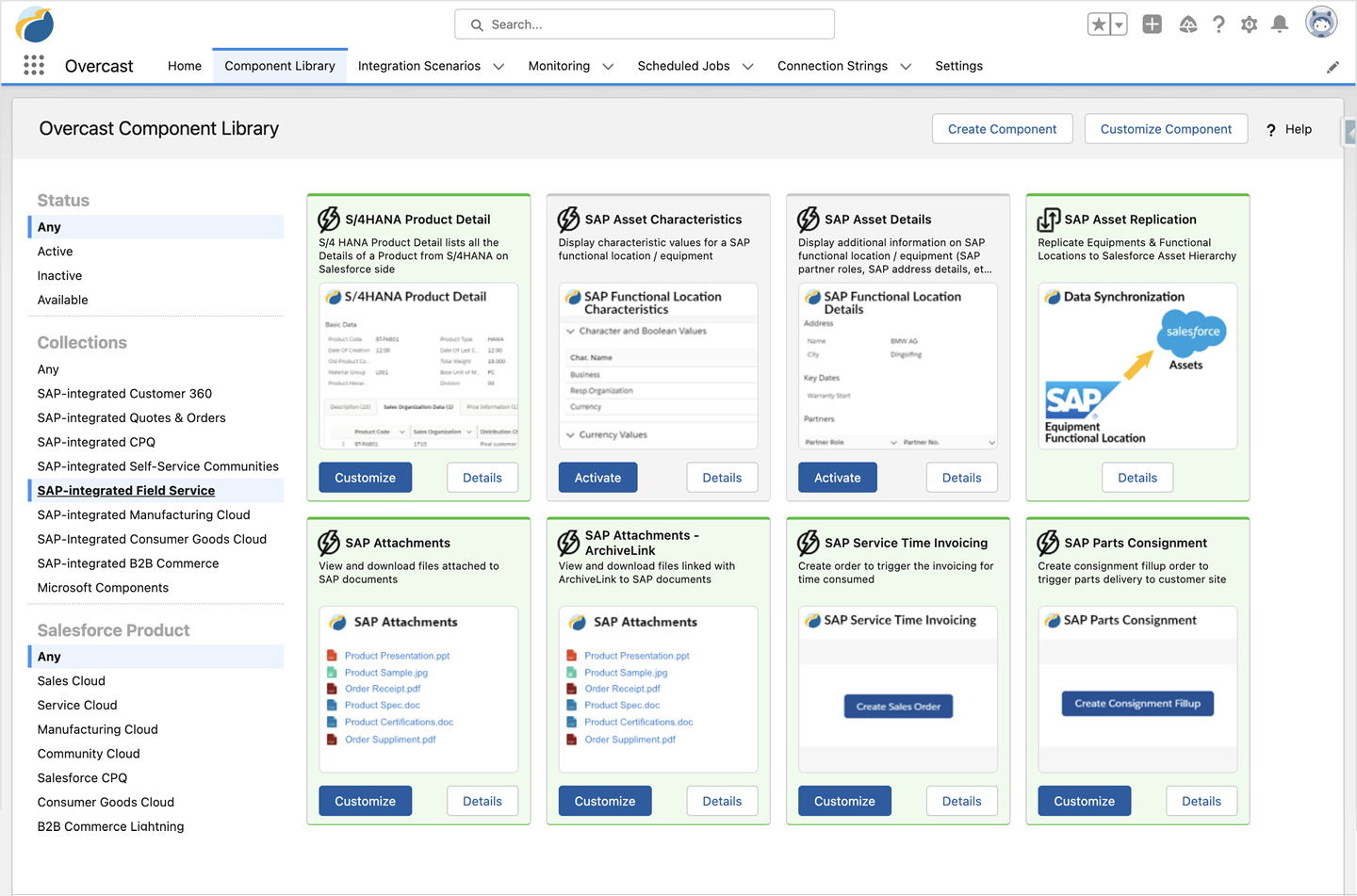1357x896 pixels.
Task: Click the SAP Asset Replication sync icon
Action: tap(1048, 220)
